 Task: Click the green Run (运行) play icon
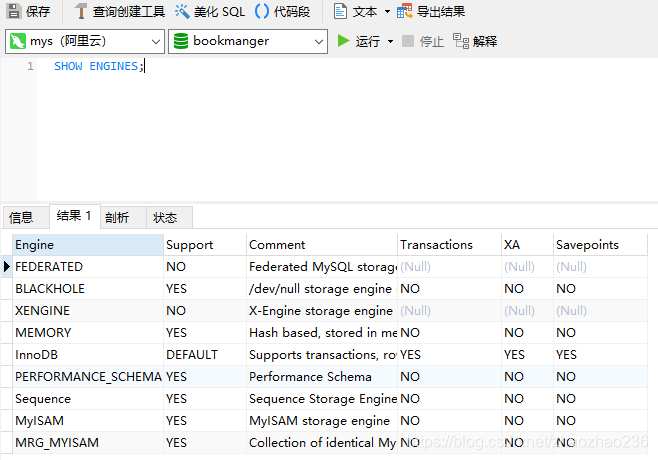coord(343,41)
